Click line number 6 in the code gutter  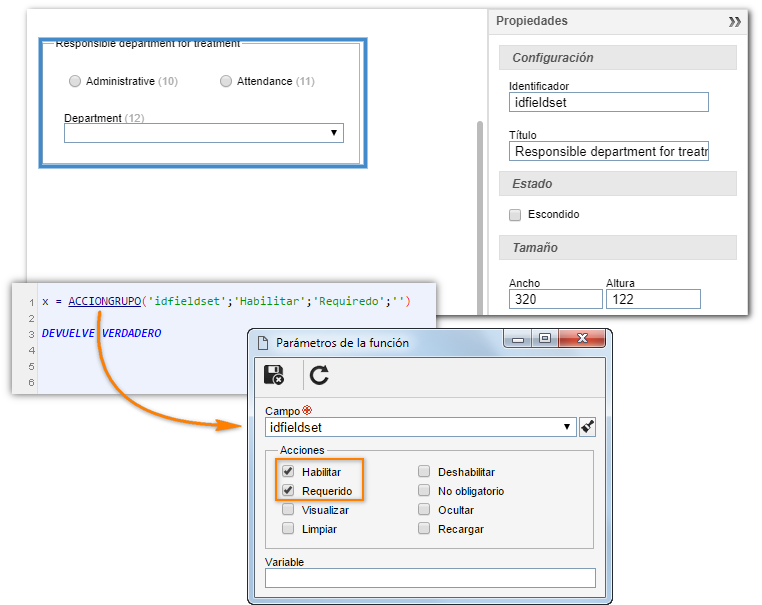click(32, 382)
